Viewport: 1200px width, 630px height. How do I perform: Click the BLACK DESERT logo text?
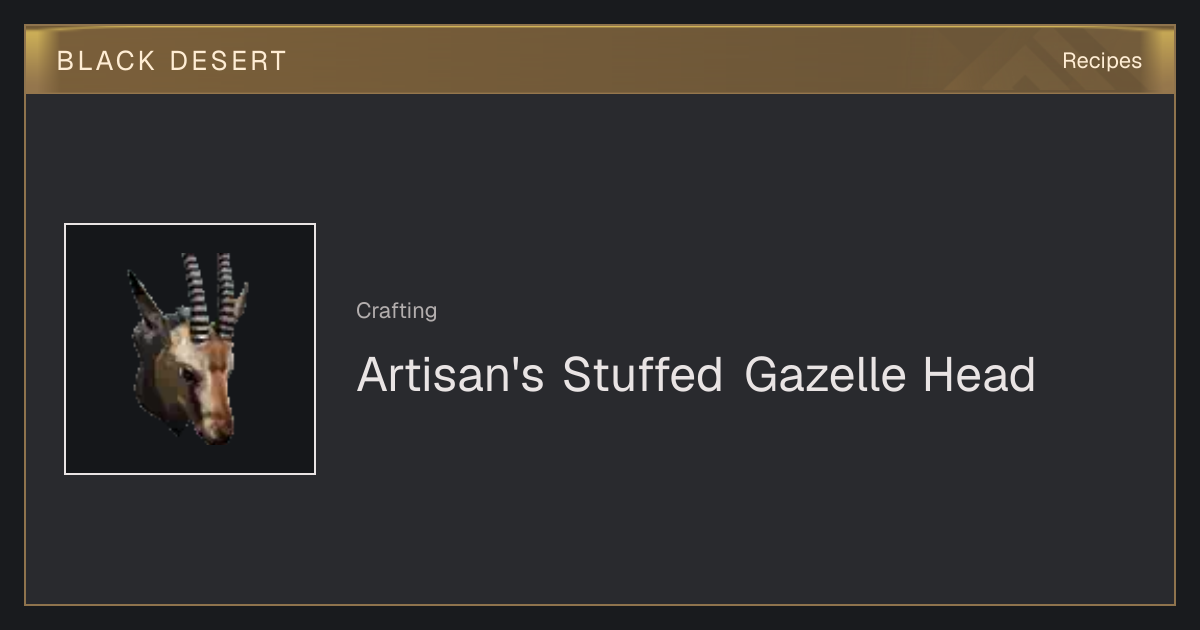pos(172,61)
